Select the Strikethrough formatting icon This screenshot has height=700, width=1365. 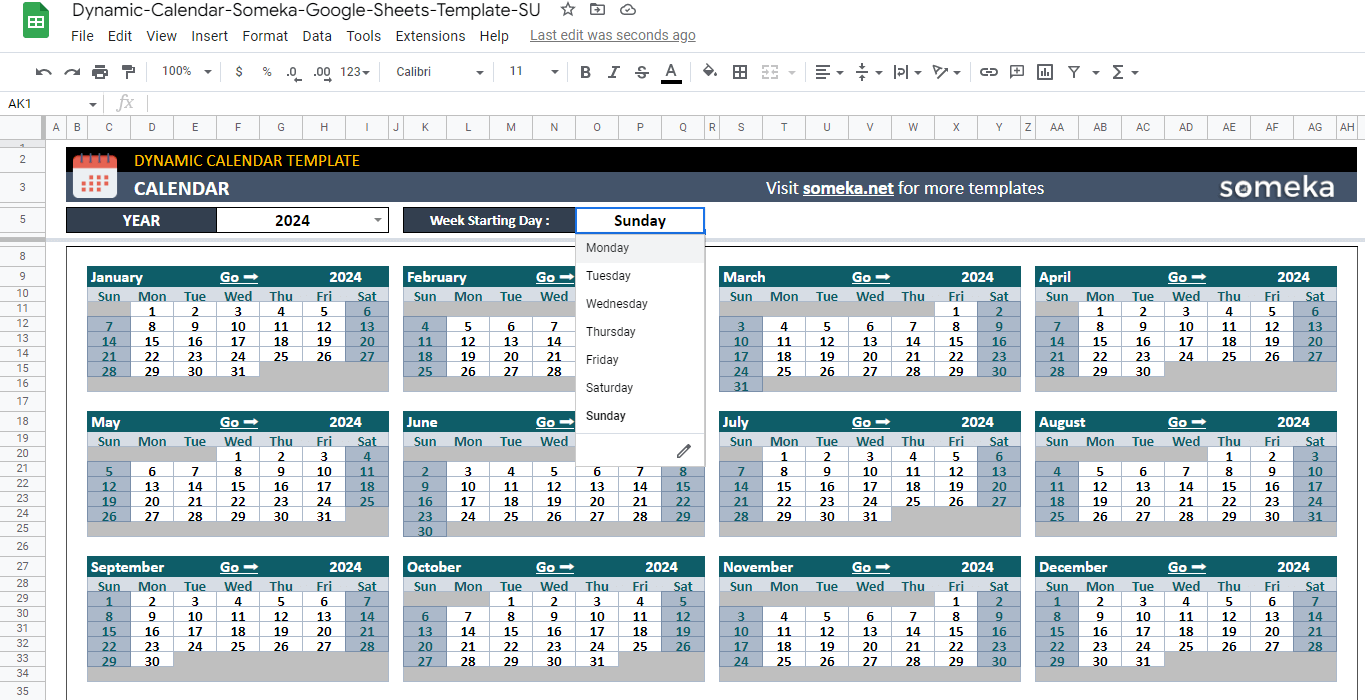tap(642, 71)
